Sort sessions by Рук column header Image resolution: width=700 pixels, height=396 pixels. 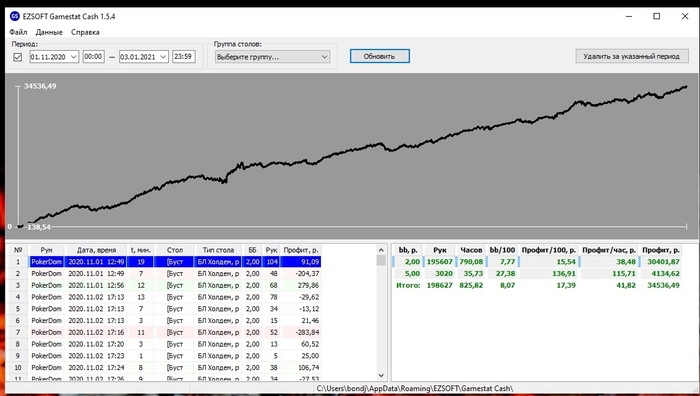[x=271, y=250]
